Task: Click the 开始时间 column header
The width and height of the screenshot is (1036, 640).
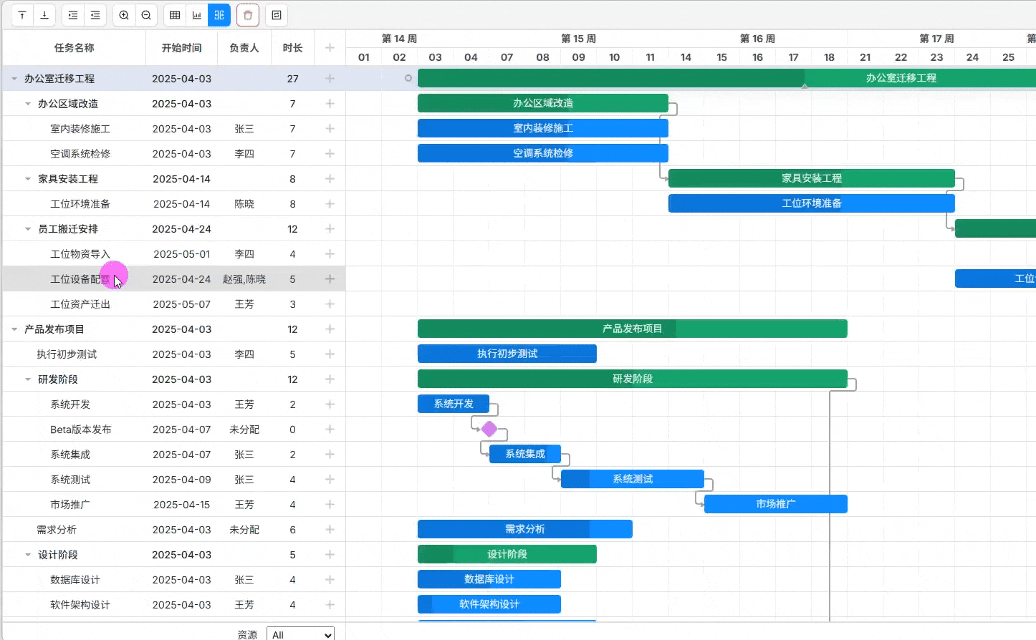Action: coord(182,48)
